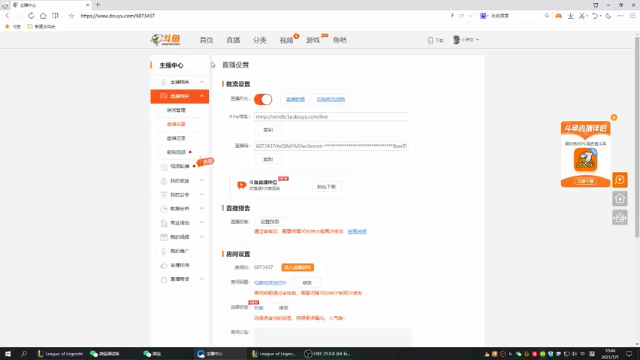
Task: Copy the rtmp address with its copy button
Action: [x=268, y=130]
